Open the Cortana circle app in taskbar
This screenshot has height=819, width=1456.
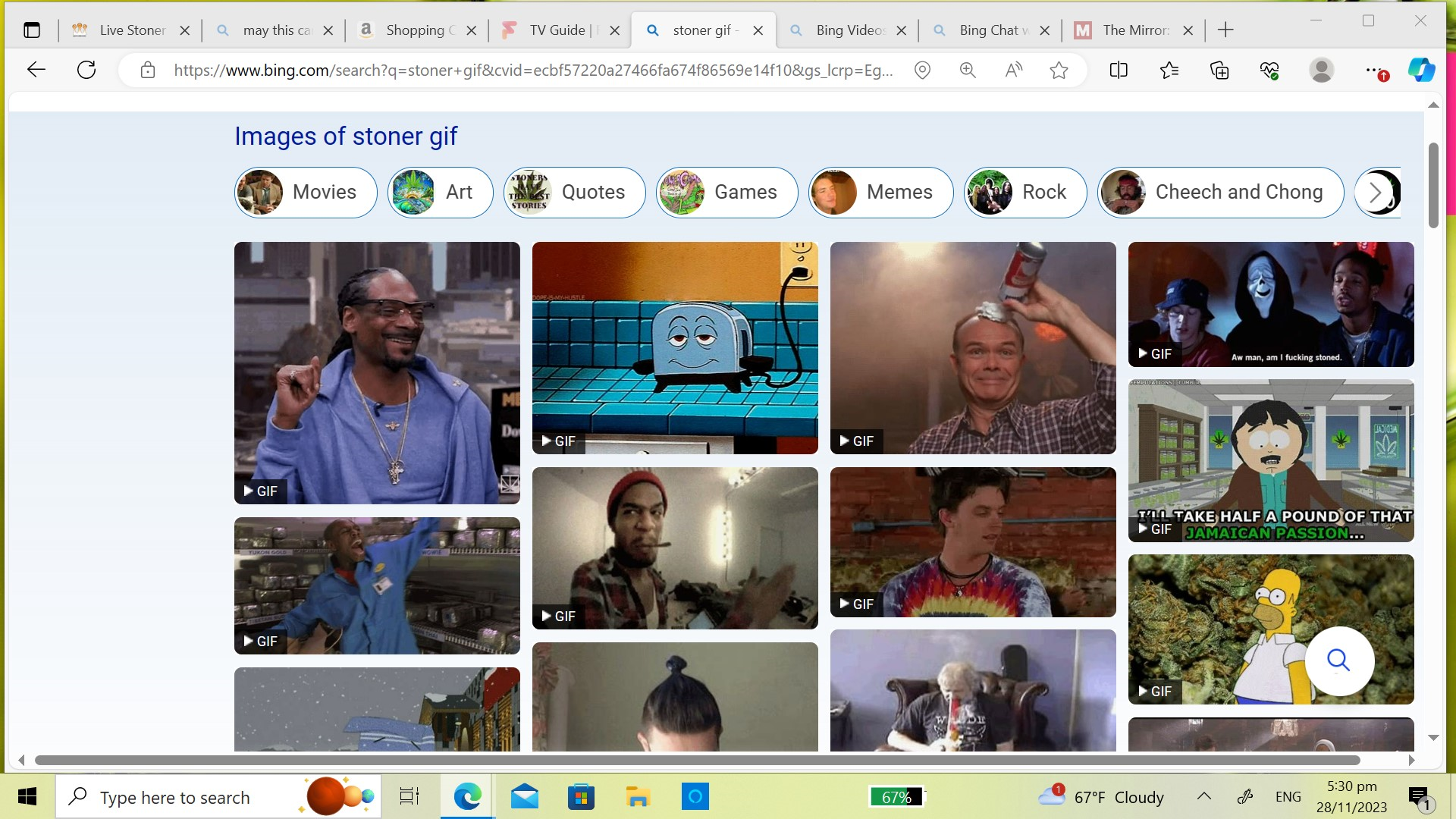pos(695,797)
